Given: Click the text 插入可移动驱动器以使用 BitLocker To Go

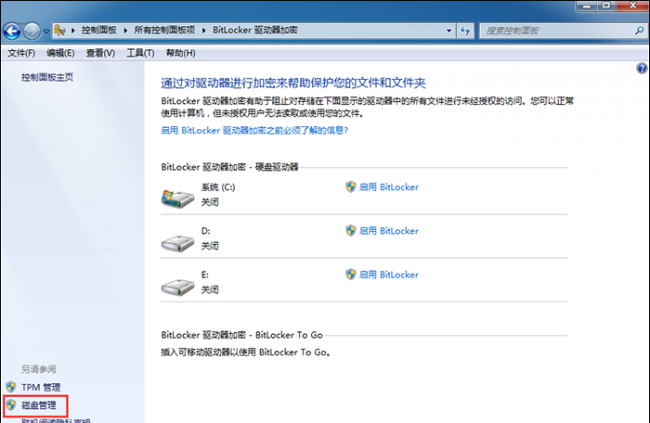Looking at the screenshot, I should 245,352.
